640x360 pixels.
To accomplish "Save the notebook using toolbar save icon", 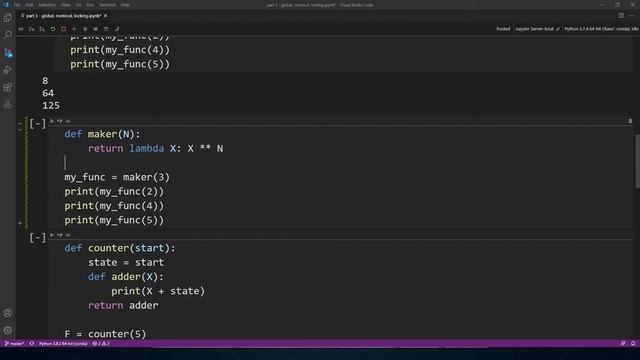I will point(106,29).
